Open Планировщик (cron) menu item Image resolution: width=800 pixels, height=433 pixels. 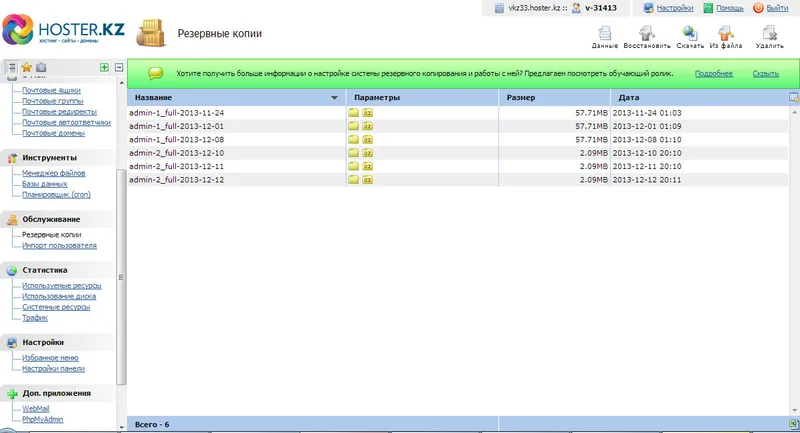click(56, 195)
